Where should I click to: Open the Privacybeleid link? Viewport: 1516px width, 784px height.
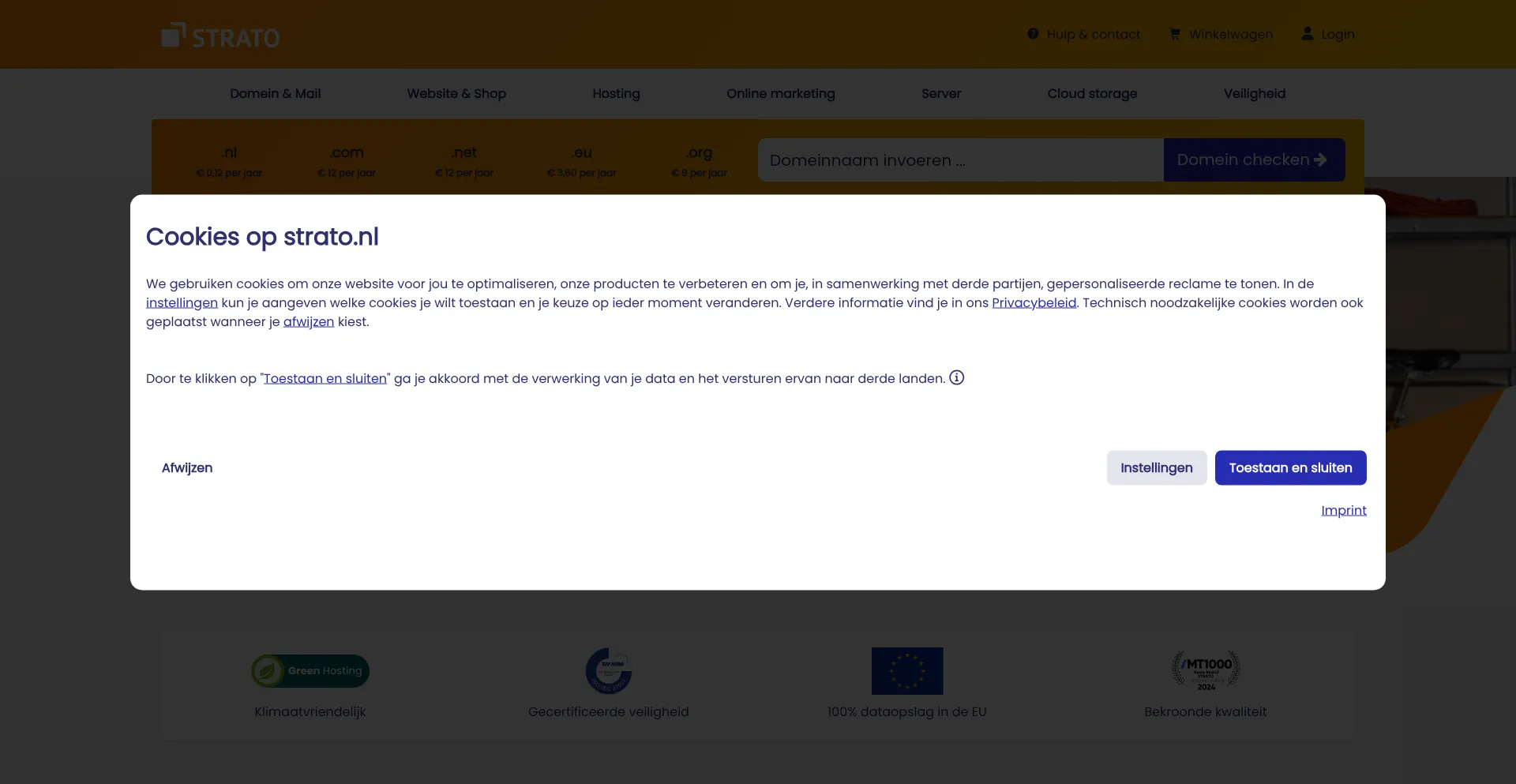click(x=1034, y=303)
